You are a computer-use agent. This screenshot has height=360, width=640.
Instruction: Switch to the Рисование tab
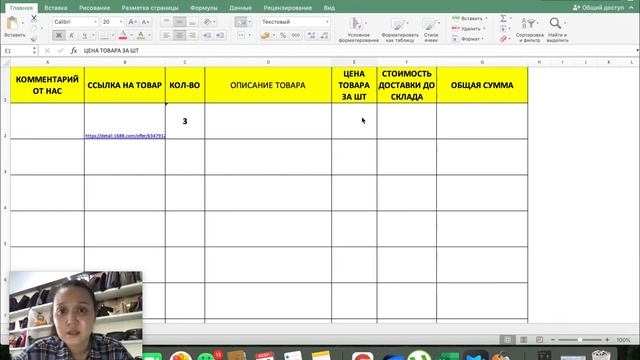95,8
